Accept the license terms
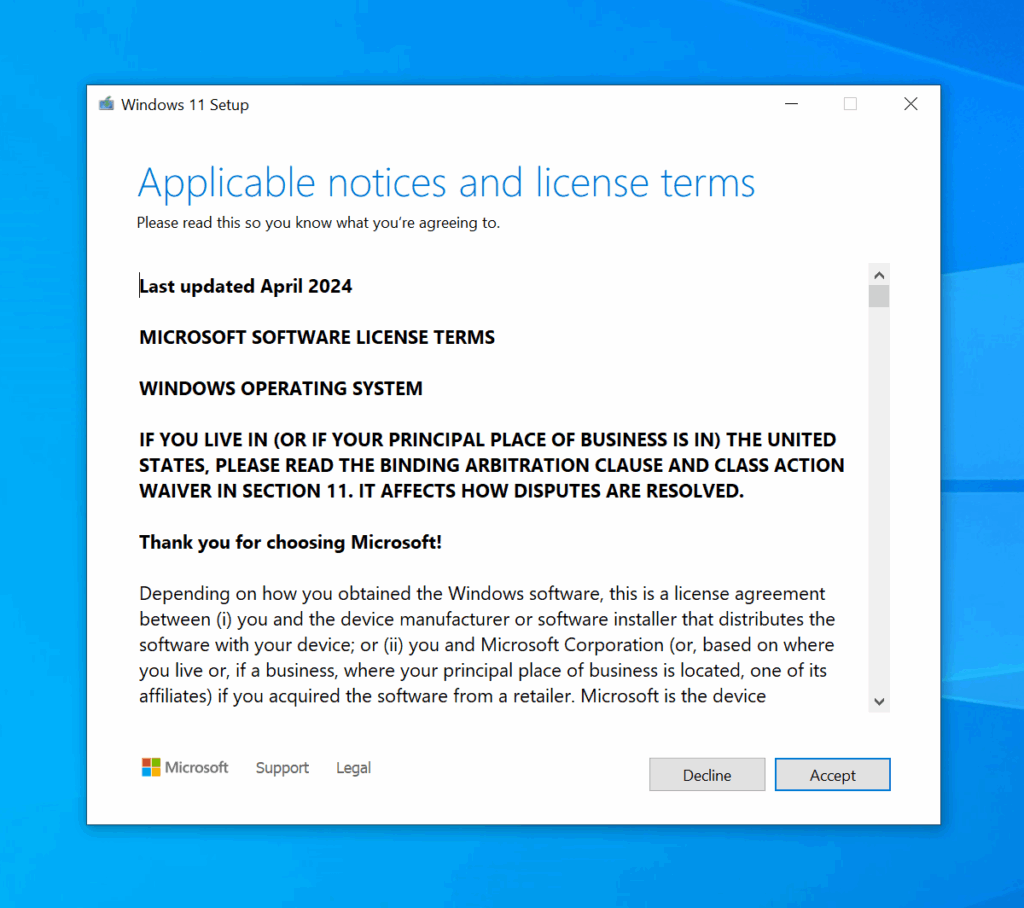The height and width of the screenshot is (908, 1024). click(832, 775)
